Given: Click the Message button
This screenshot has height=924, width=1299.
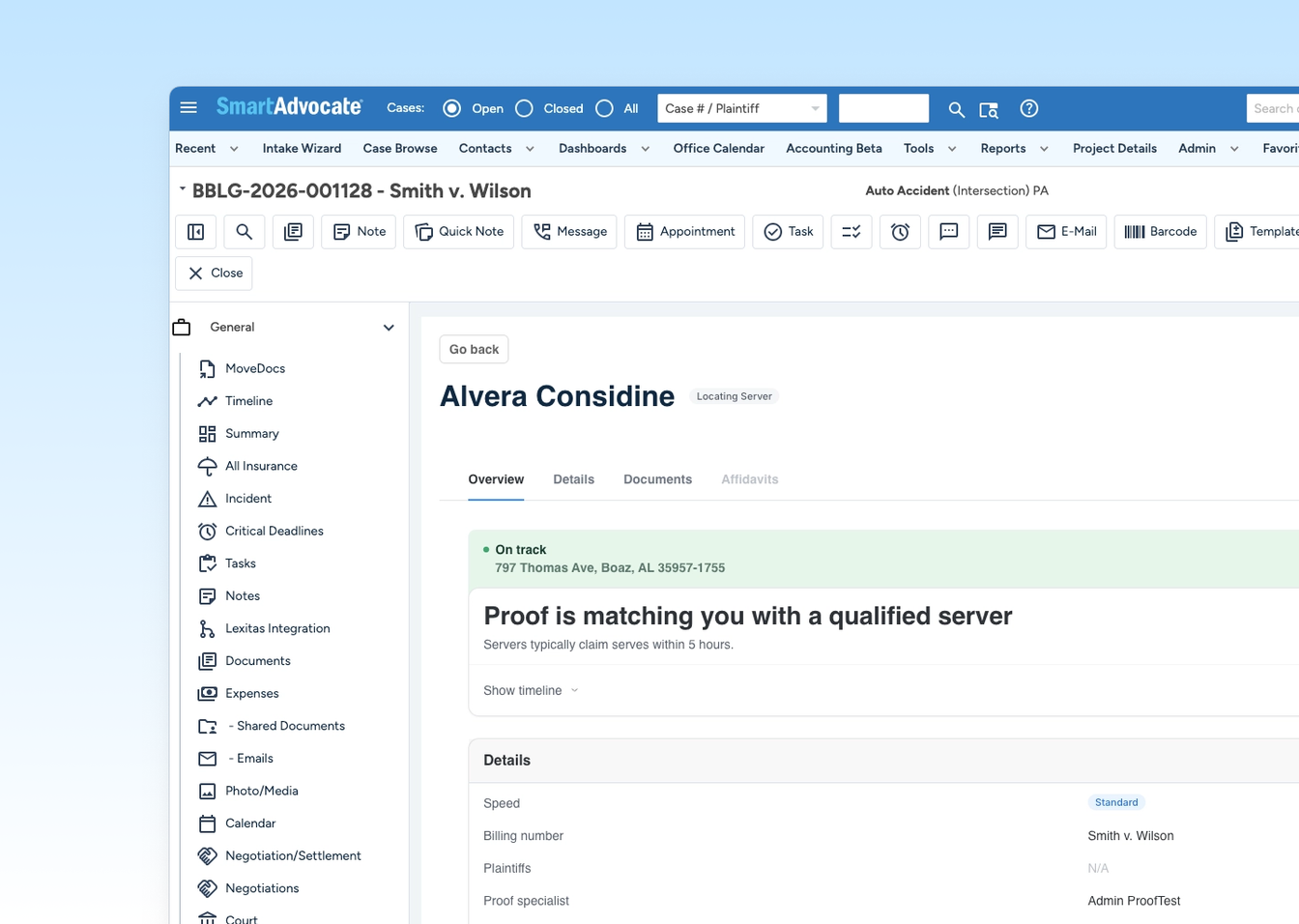Looking at the screenshot, I should [x=569, y=232].
